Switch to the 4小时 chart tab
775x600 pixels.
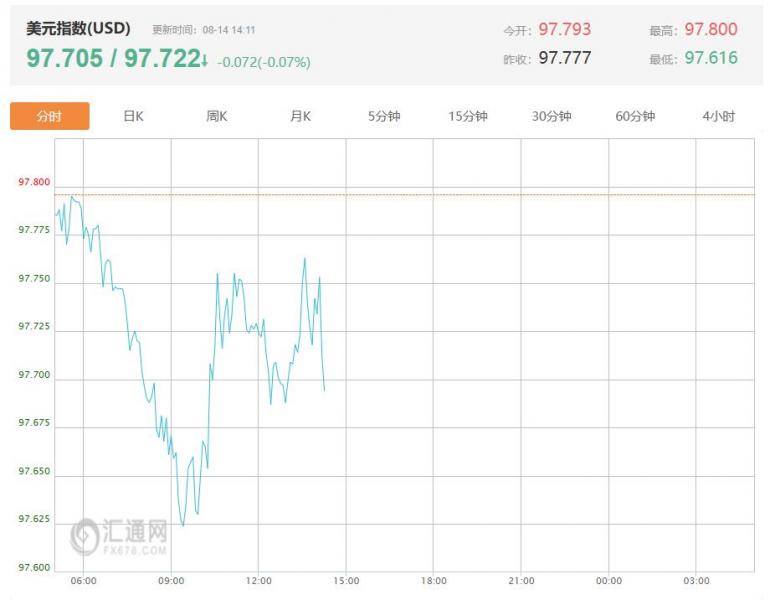pyautogui.click(x=719, y=116)
